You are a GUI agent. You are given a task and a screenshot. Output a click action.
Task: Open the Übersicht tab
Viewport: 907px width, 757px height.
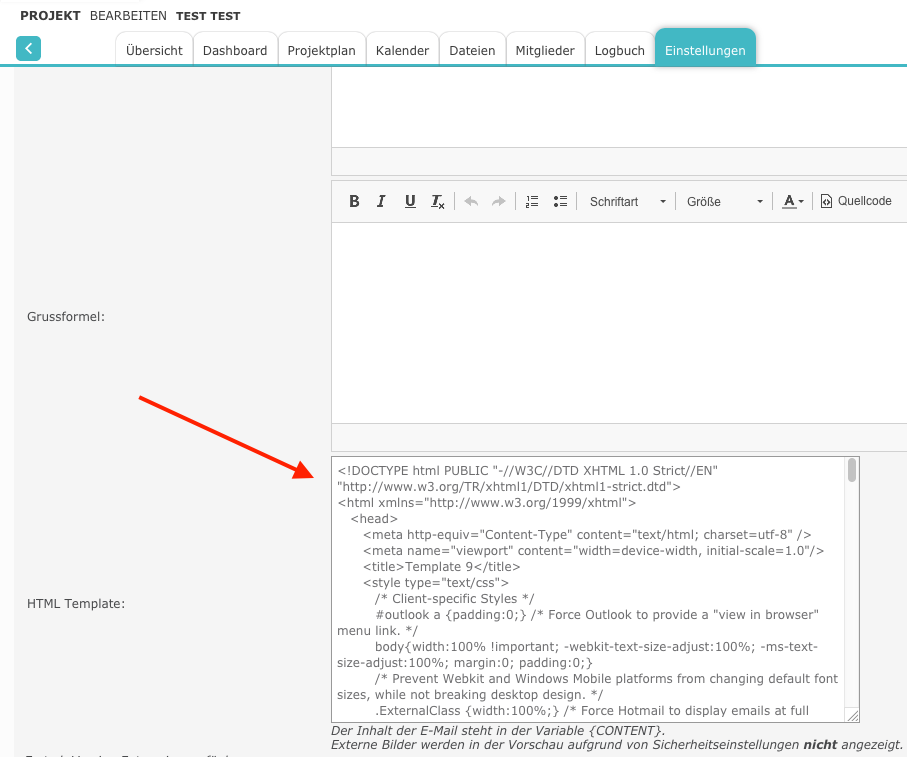tap(154, 50)
